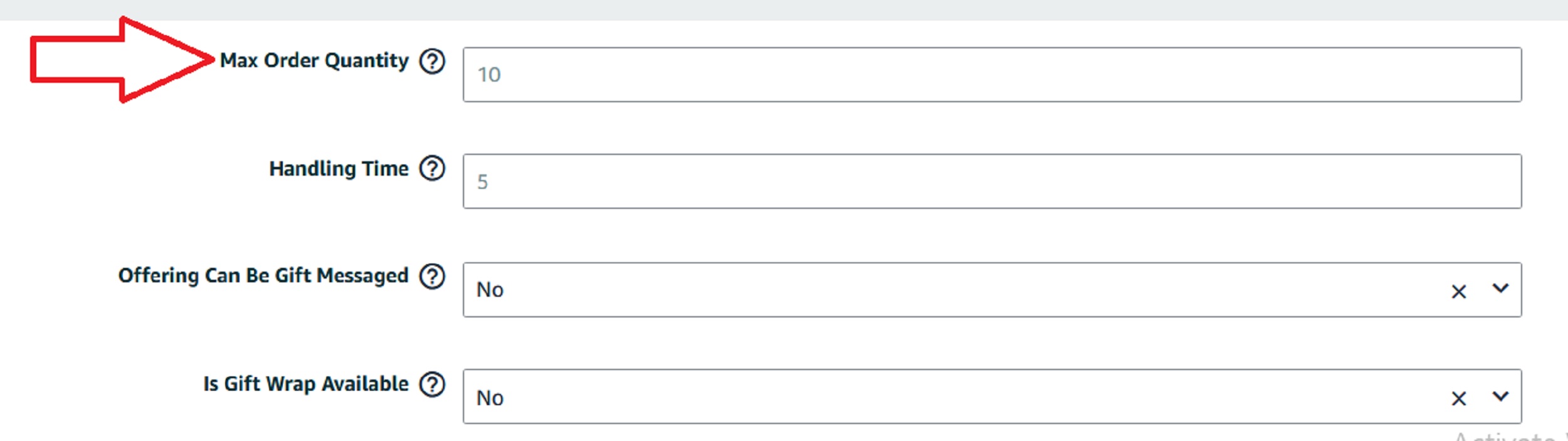This screenshot has height=441, width=1568.
Task: Select the Max Order Quantity label
Action: click(x=314, y=61)
